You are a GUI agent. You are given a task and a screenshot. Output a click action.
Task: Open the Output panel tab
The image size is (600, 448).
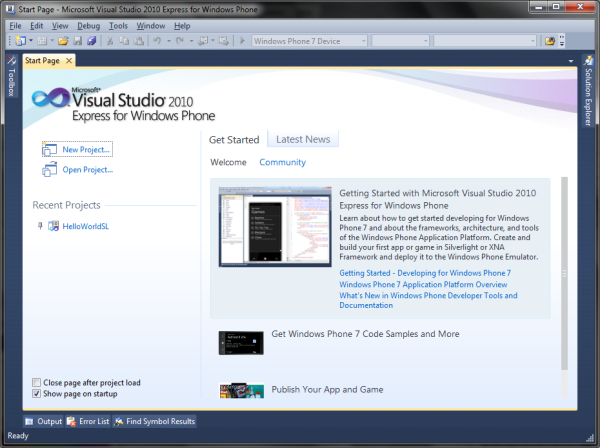43,421
